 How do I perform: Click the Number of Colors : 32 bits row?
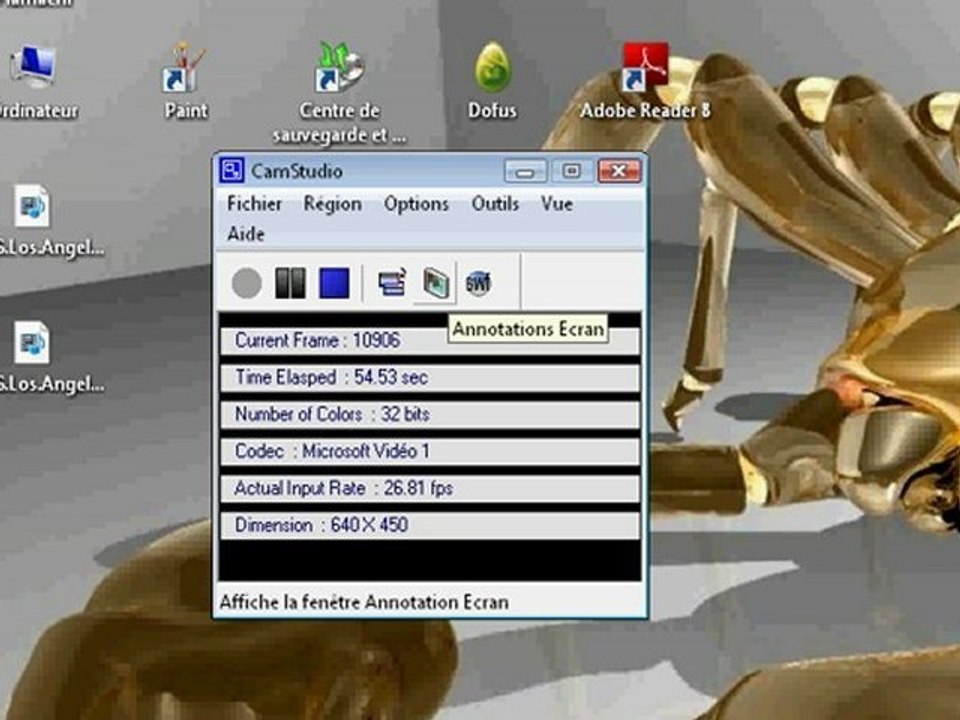430,414
